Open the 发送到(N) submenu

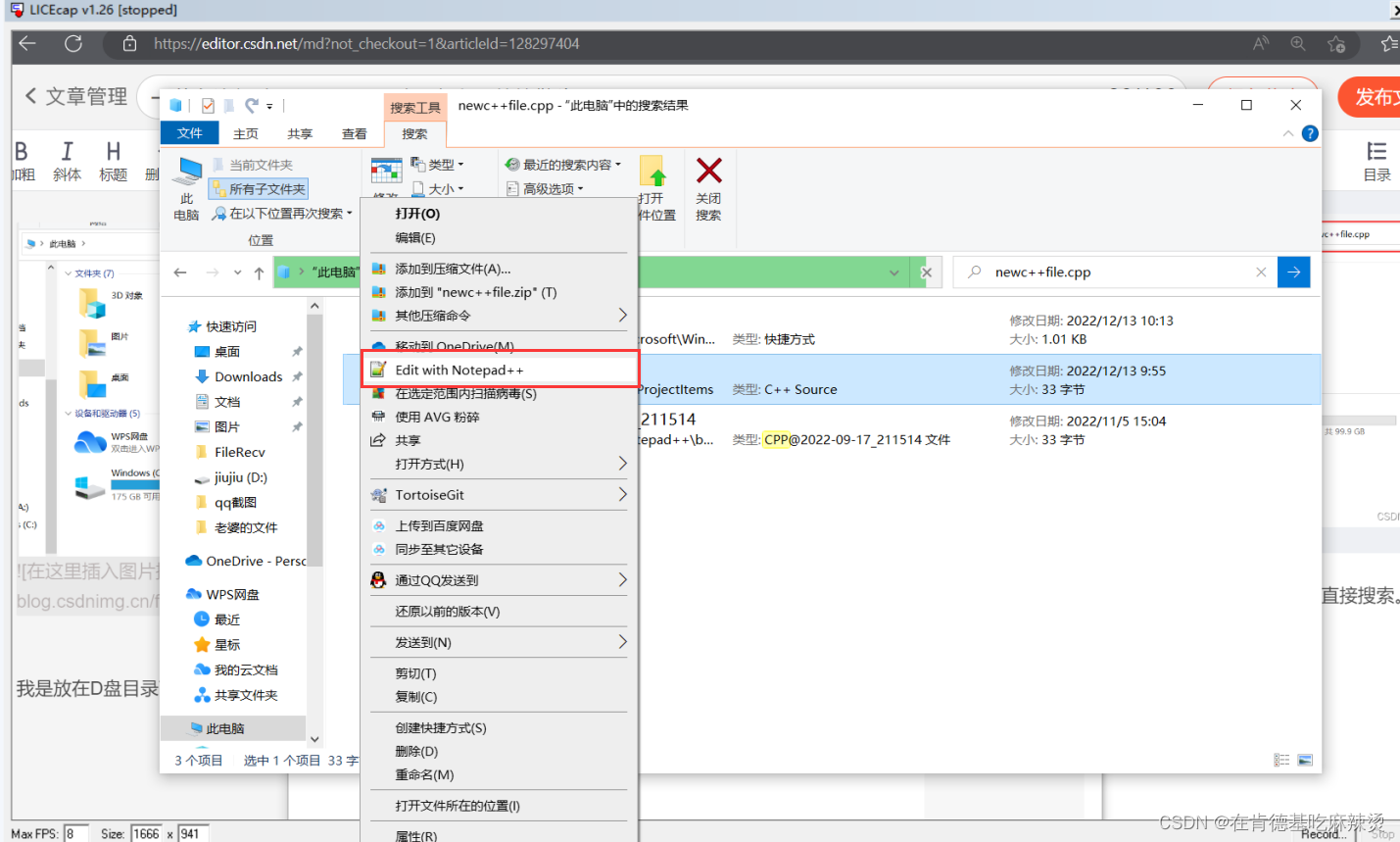[x=499, y=643]
